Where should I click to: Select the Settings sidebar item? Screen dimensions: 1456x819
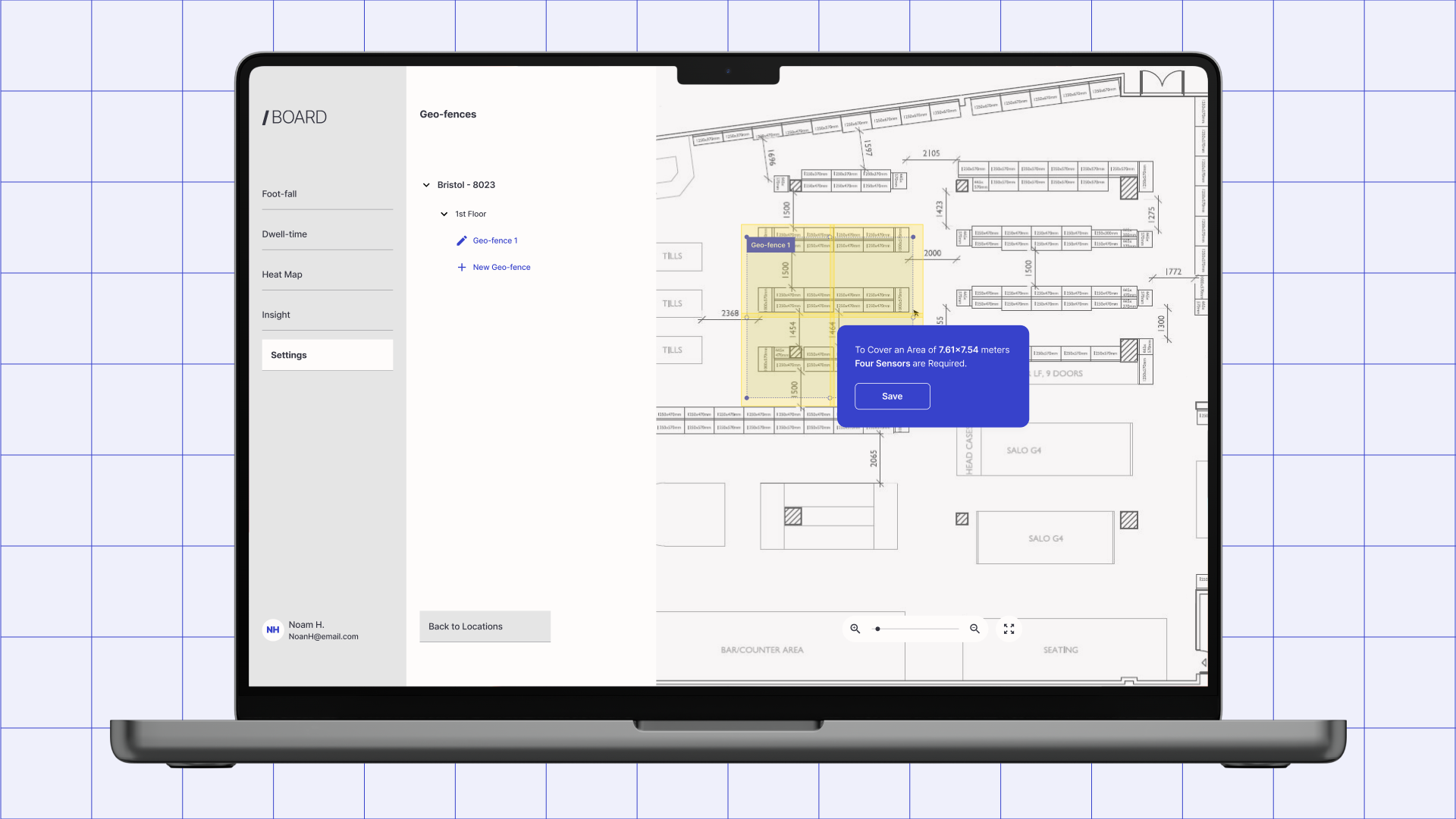click(x=328, y=355)
